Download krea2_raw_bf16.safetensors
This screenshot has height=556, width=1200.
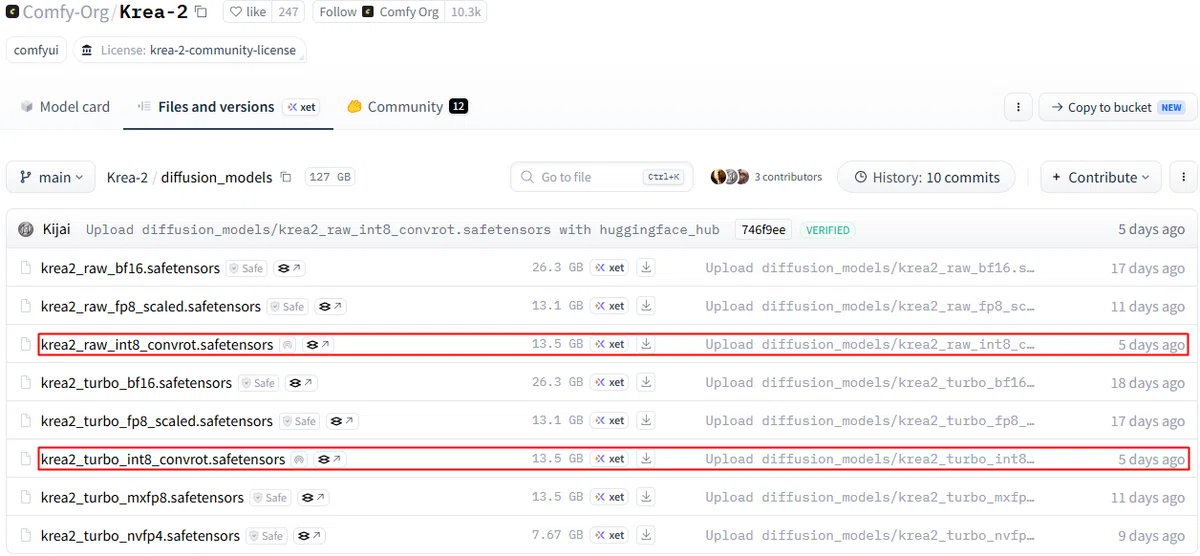pos(647,268)
